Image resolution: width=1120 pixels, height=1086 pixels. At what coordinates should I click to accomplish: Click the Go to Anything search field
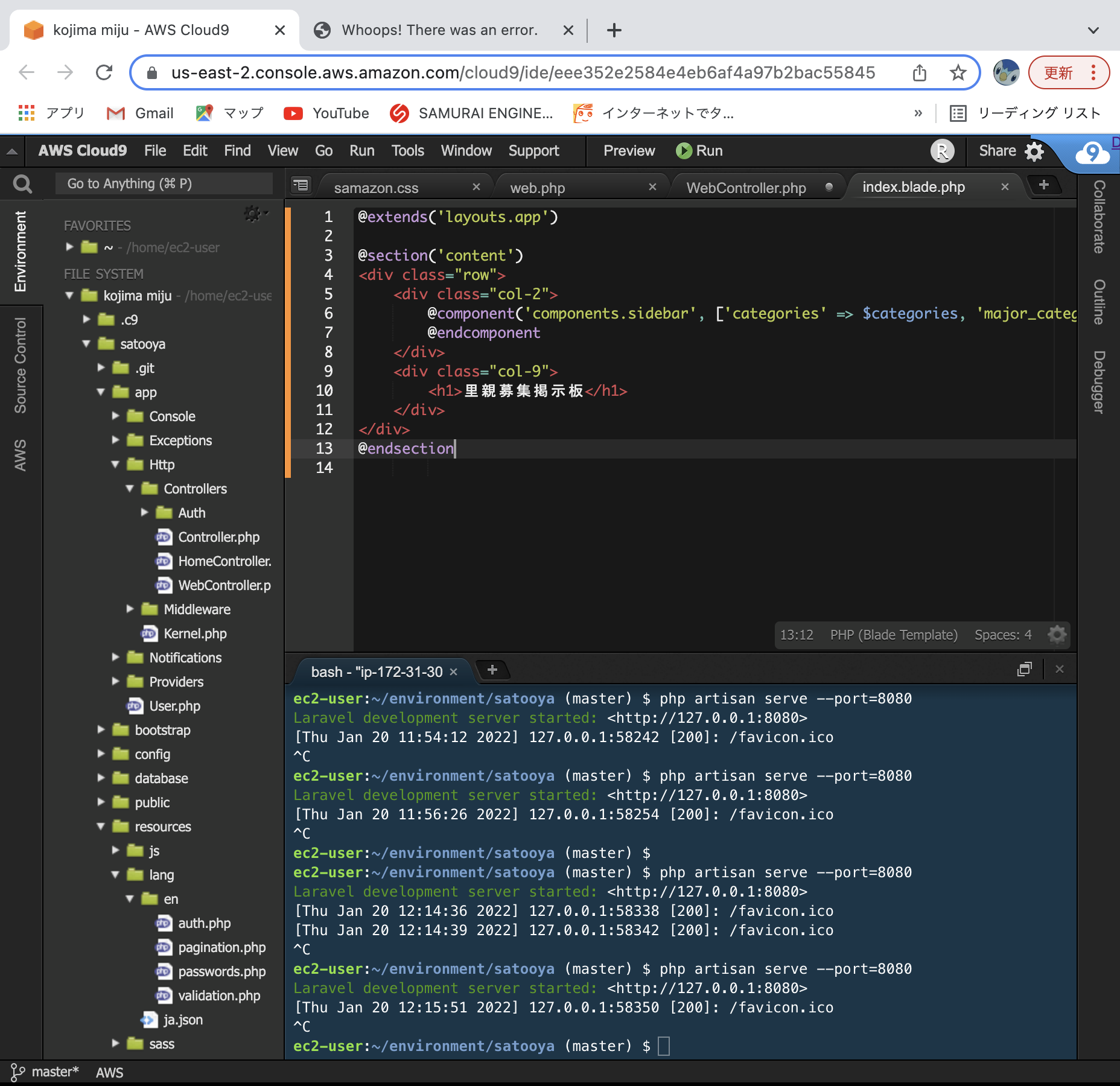pos(164,184)
